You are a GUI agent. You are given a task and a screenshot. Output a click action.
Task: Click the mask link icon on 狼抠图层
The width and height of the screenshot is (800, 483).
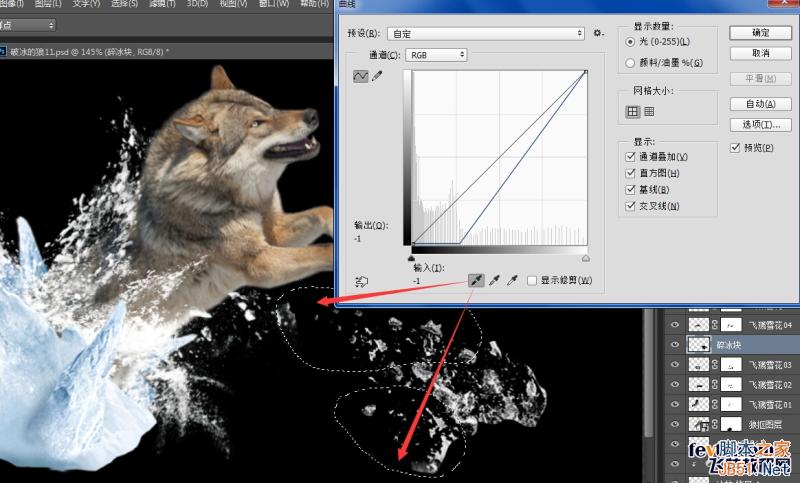point(715,424)
